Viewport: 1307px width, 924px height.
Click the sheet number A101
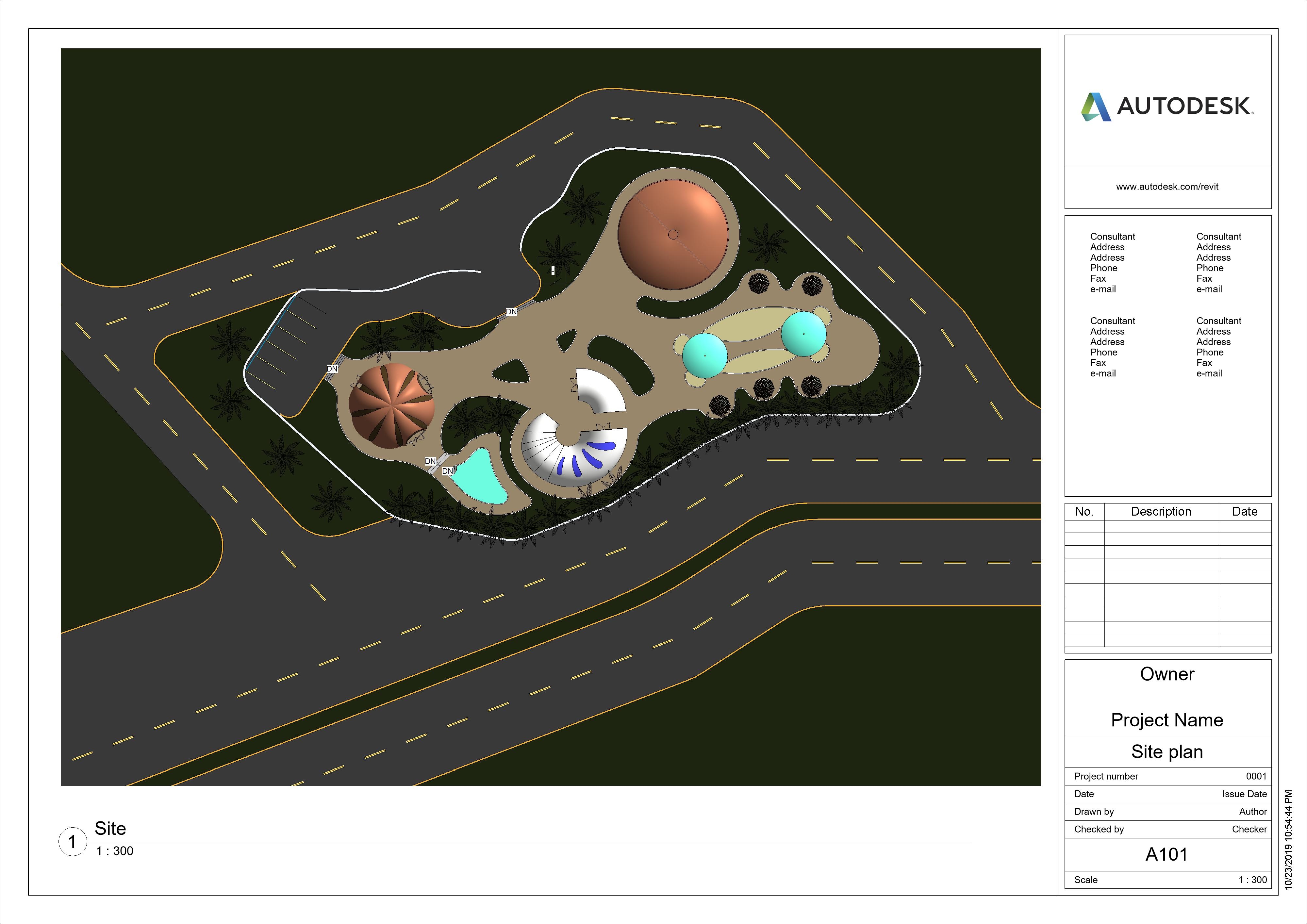(1167, 854)
